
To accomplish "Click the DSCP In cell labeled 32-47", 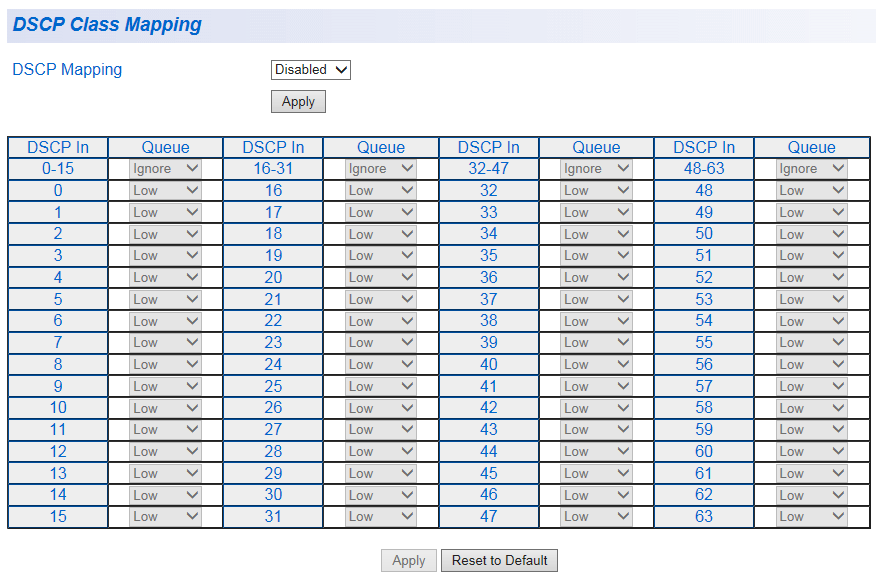I will click(489, 169).
